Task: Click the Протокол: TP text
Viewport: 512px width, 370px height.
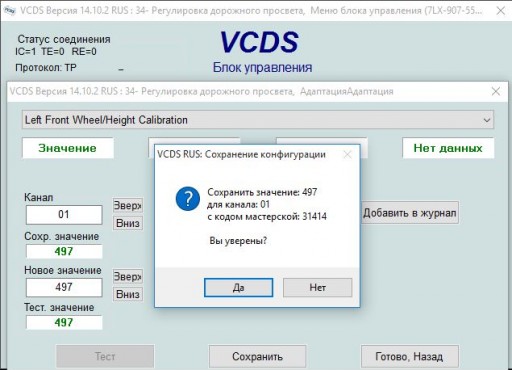Action: [46, 68]
